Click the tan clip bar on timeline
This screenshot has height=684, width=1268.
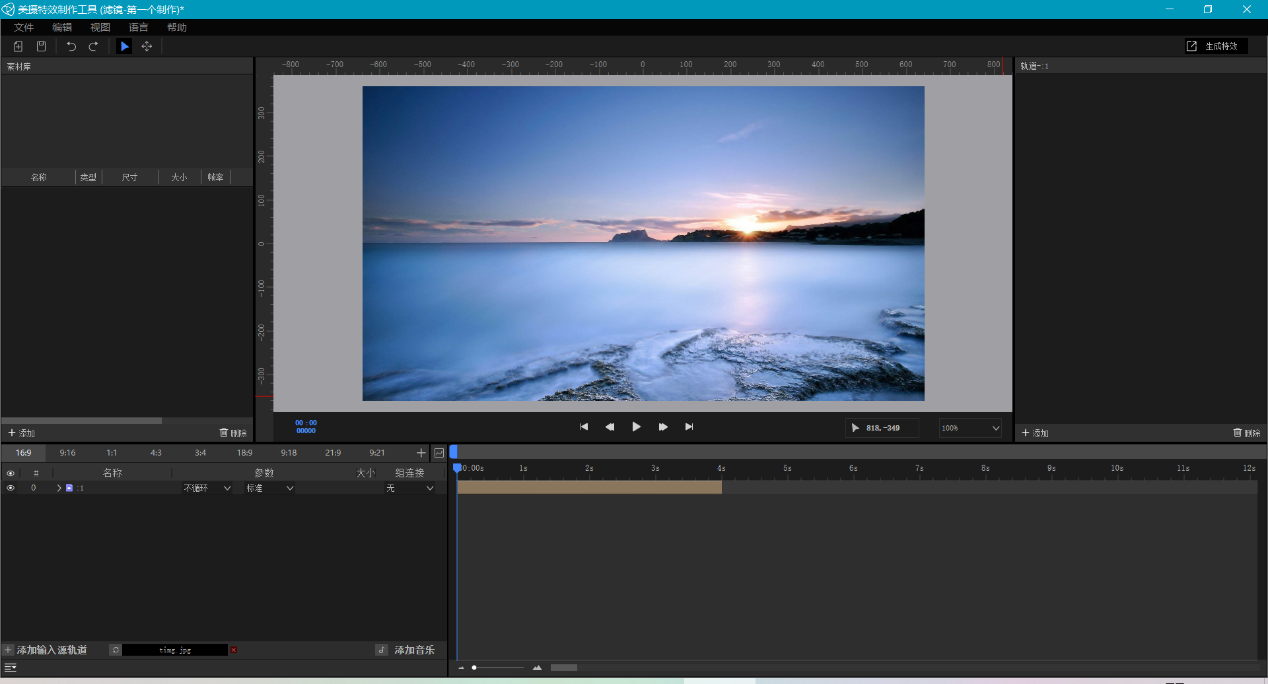coord(589,487)
